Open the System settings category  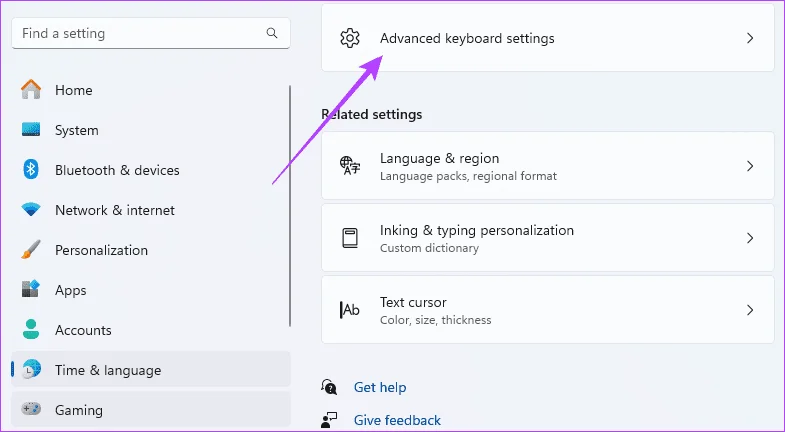tap(150, 130)
